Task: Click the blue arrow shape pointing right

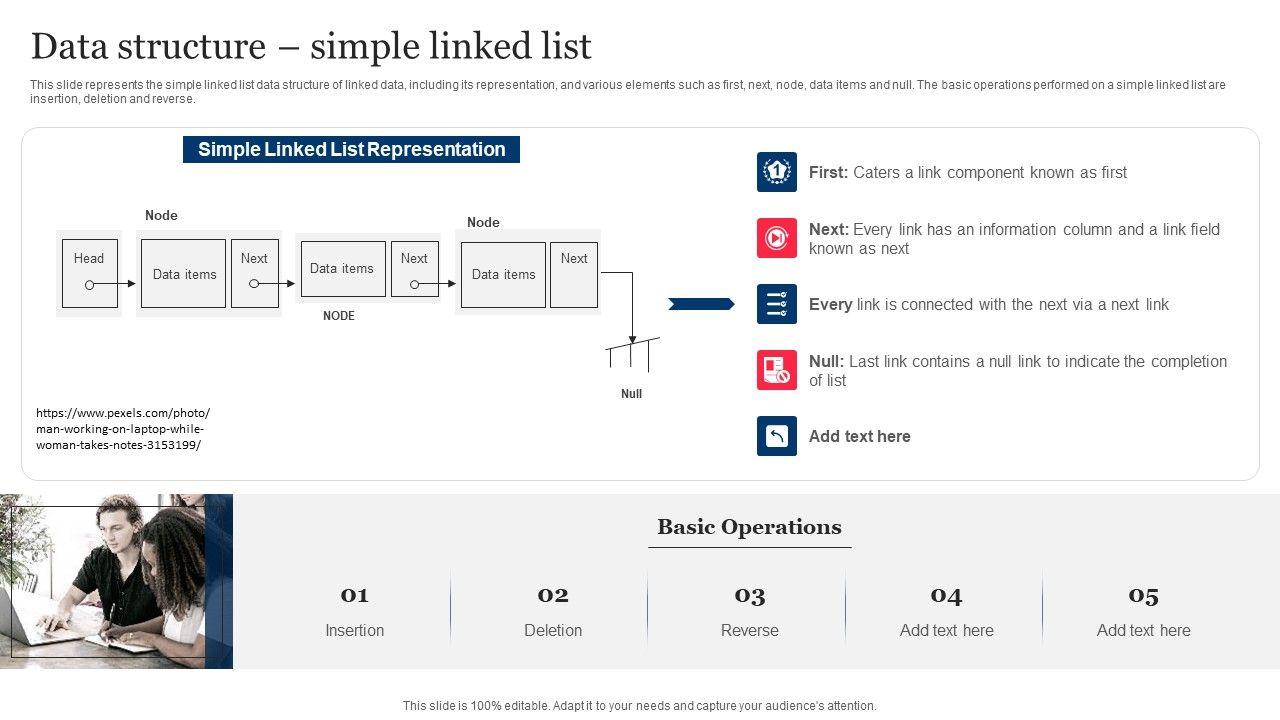Action: point(701,304)
